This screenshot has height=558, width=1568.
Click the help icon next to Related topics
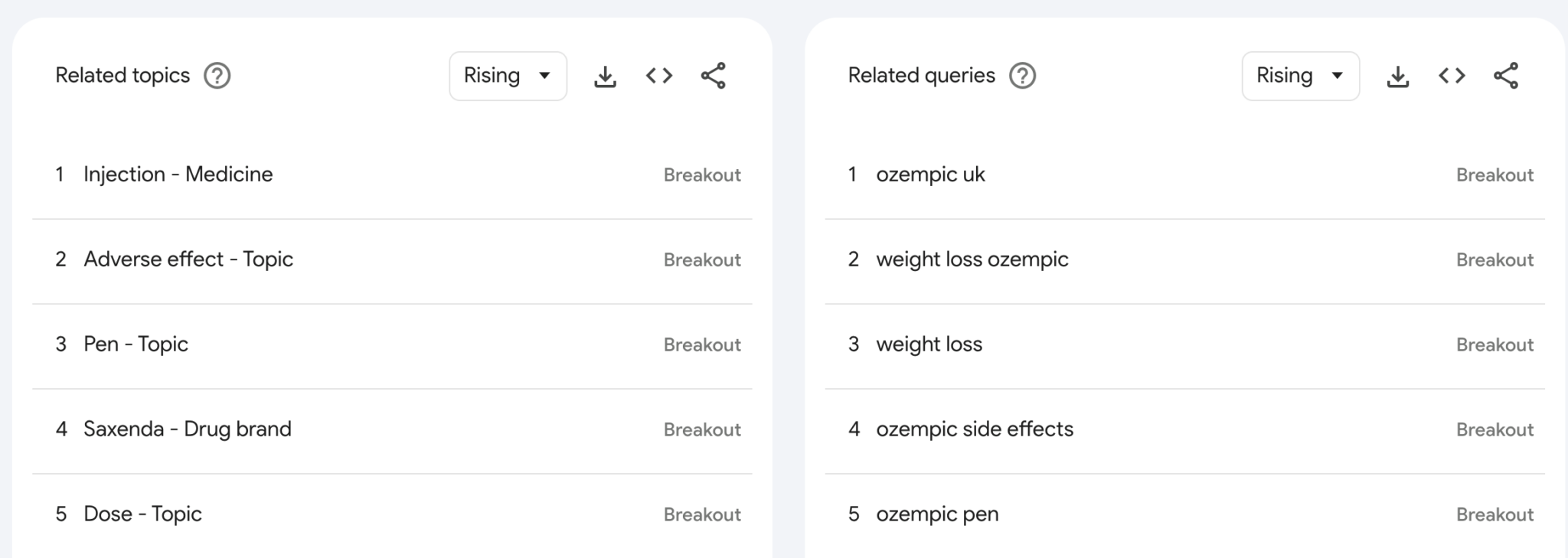pos(217,75)
